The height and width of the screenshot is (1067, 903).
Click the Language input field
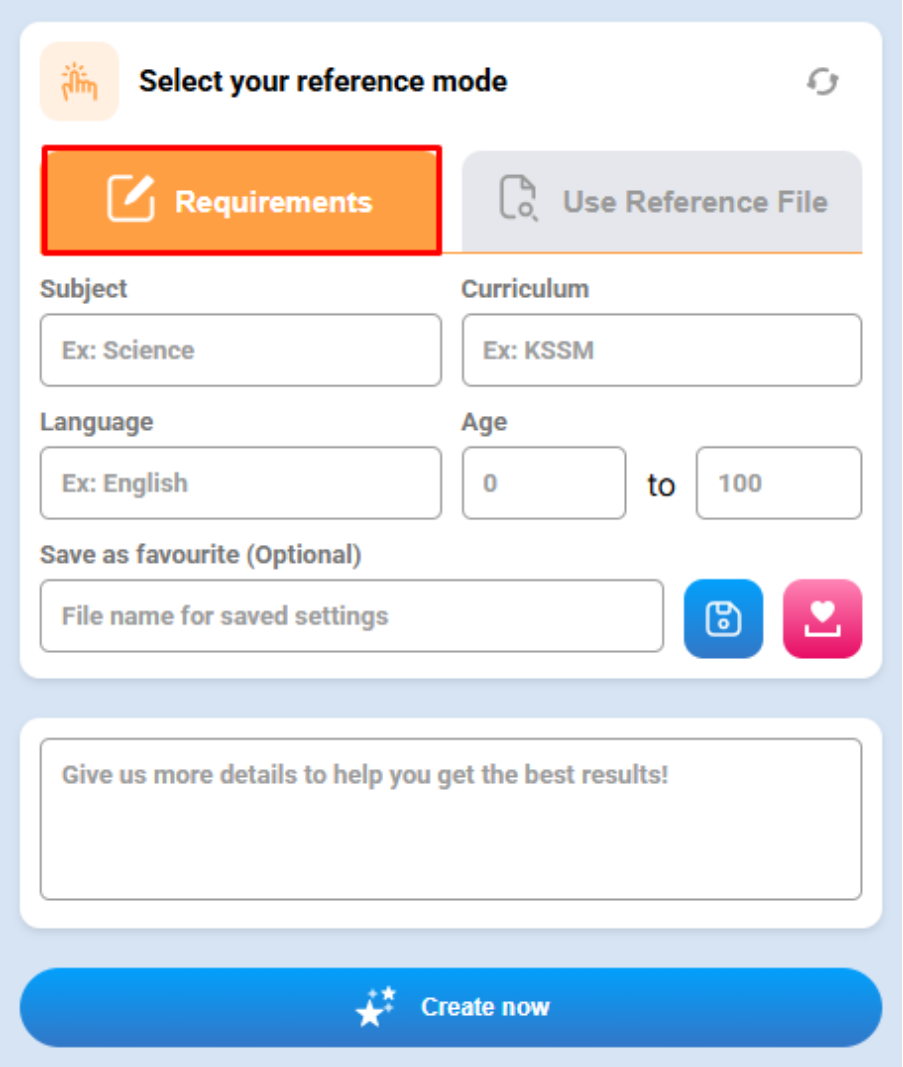[241, 483]
